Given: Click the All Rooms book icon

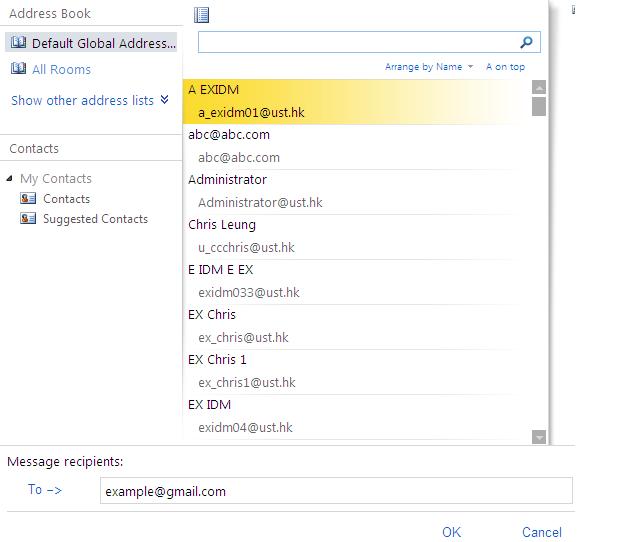Looking at the screenshot, I should click(18, 69).
